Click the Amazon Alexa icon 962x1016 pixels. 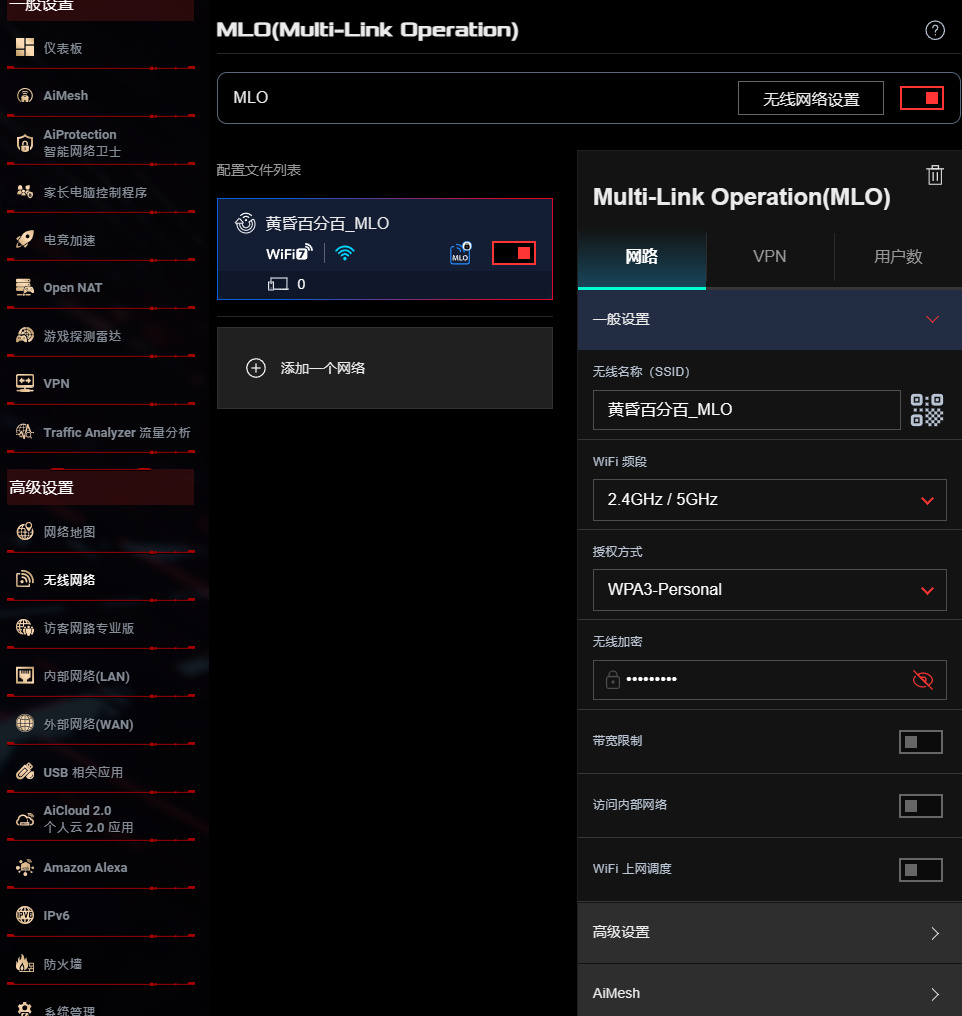(x=25, y=867)
